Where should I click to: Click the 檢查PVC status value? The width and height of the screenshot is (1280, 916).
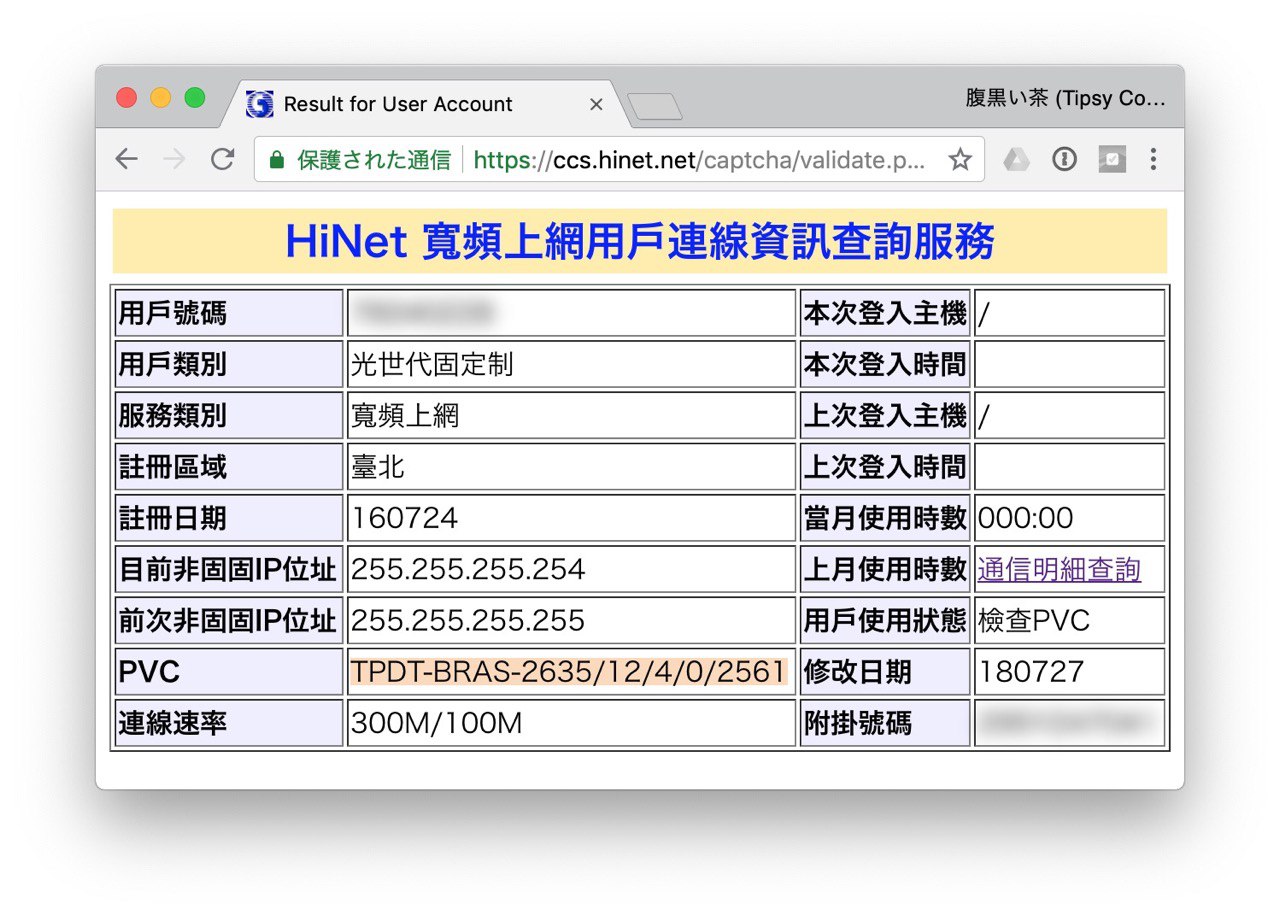tap(1034, 620)
